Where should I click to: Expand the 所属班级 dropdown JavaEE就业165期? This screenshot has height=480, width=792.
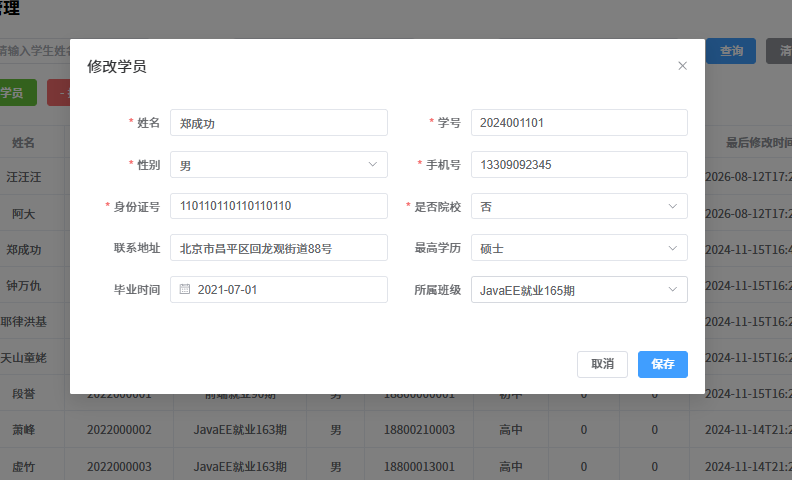[579, 290]
